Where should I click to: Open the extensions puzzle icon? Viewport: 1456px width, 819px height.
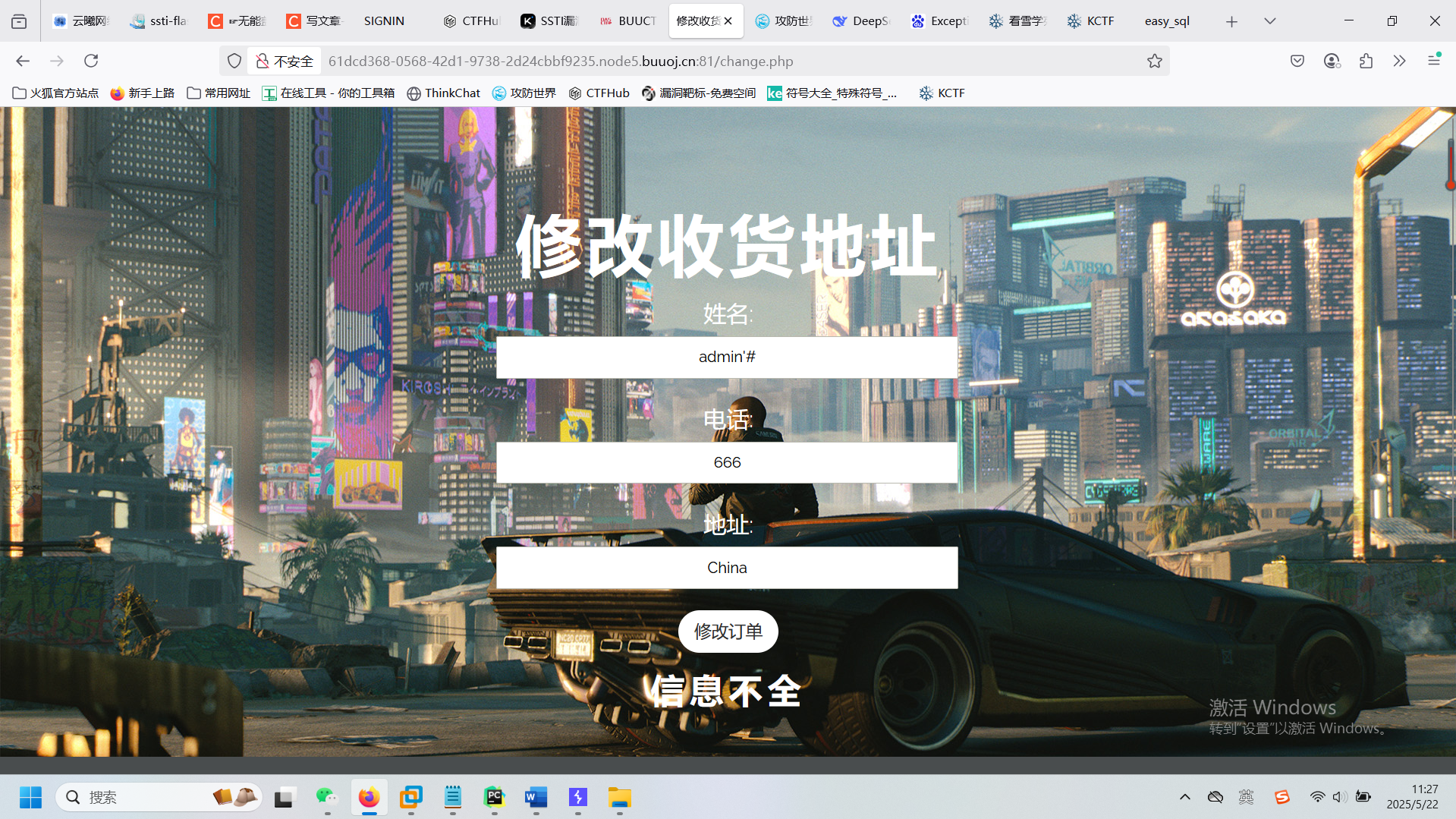[1366, 61]
